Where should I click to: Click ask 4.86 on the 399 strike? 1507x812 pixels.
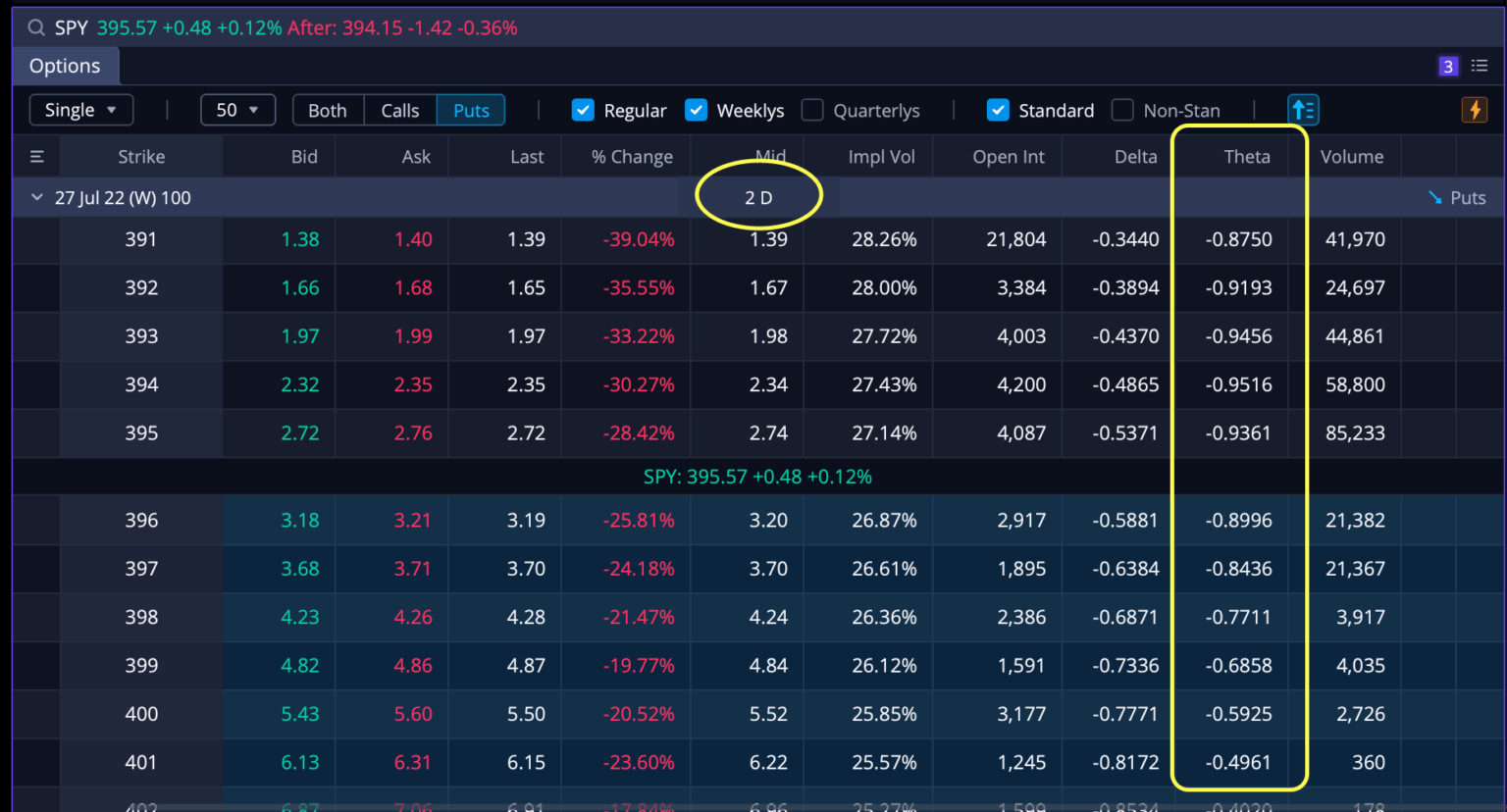(413, 666)
